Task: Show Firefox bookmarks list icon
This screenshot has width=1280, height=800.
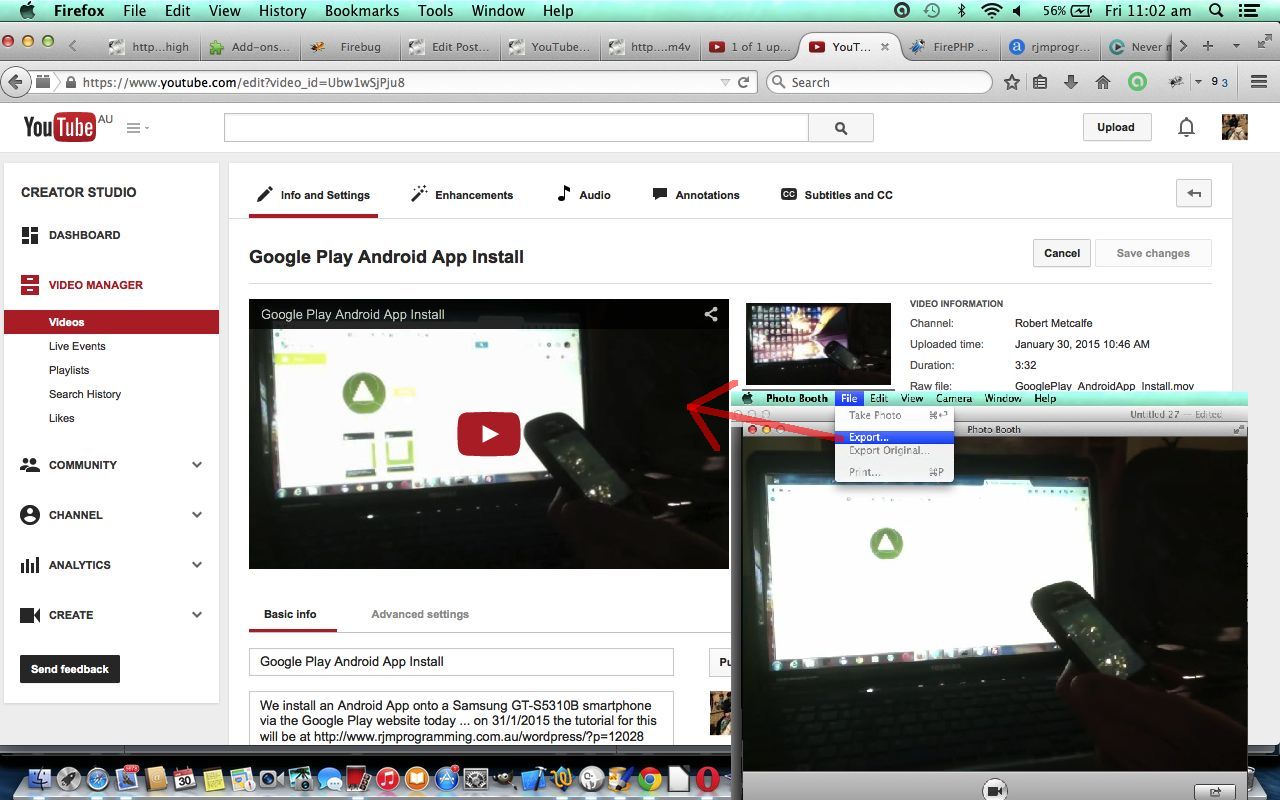Action: [1040, 82]
